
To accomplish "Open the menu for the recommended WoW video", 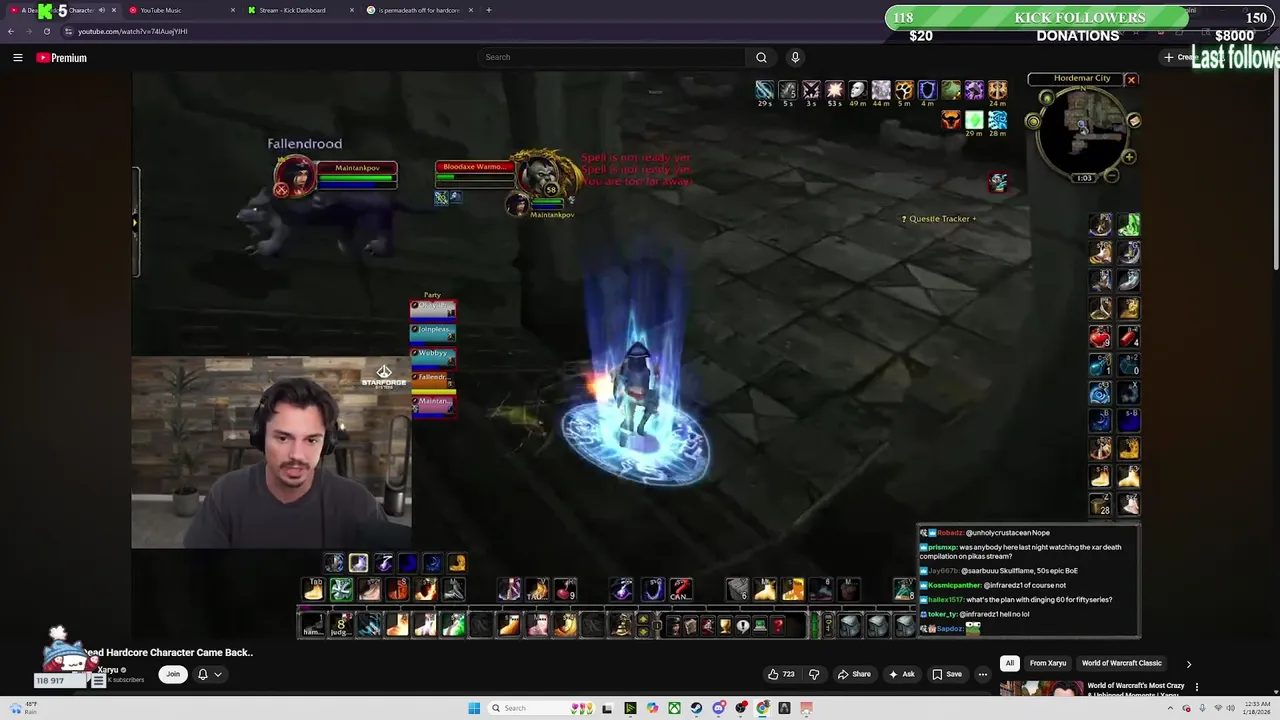I will tap(1197, 687).
